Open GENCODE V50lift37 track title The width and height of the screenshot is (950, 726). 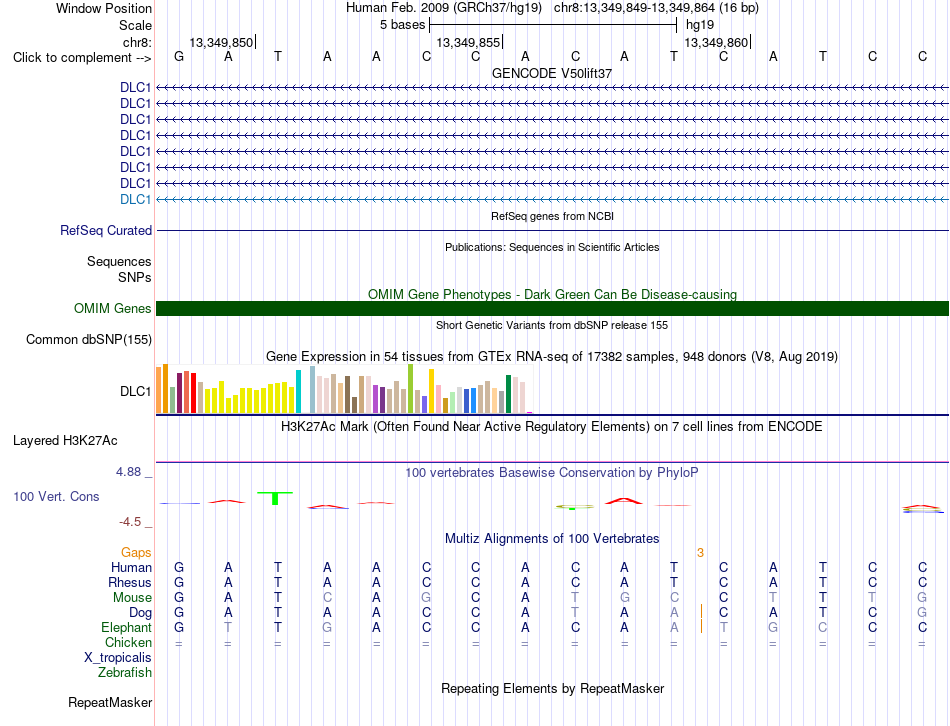pos(552,73)
